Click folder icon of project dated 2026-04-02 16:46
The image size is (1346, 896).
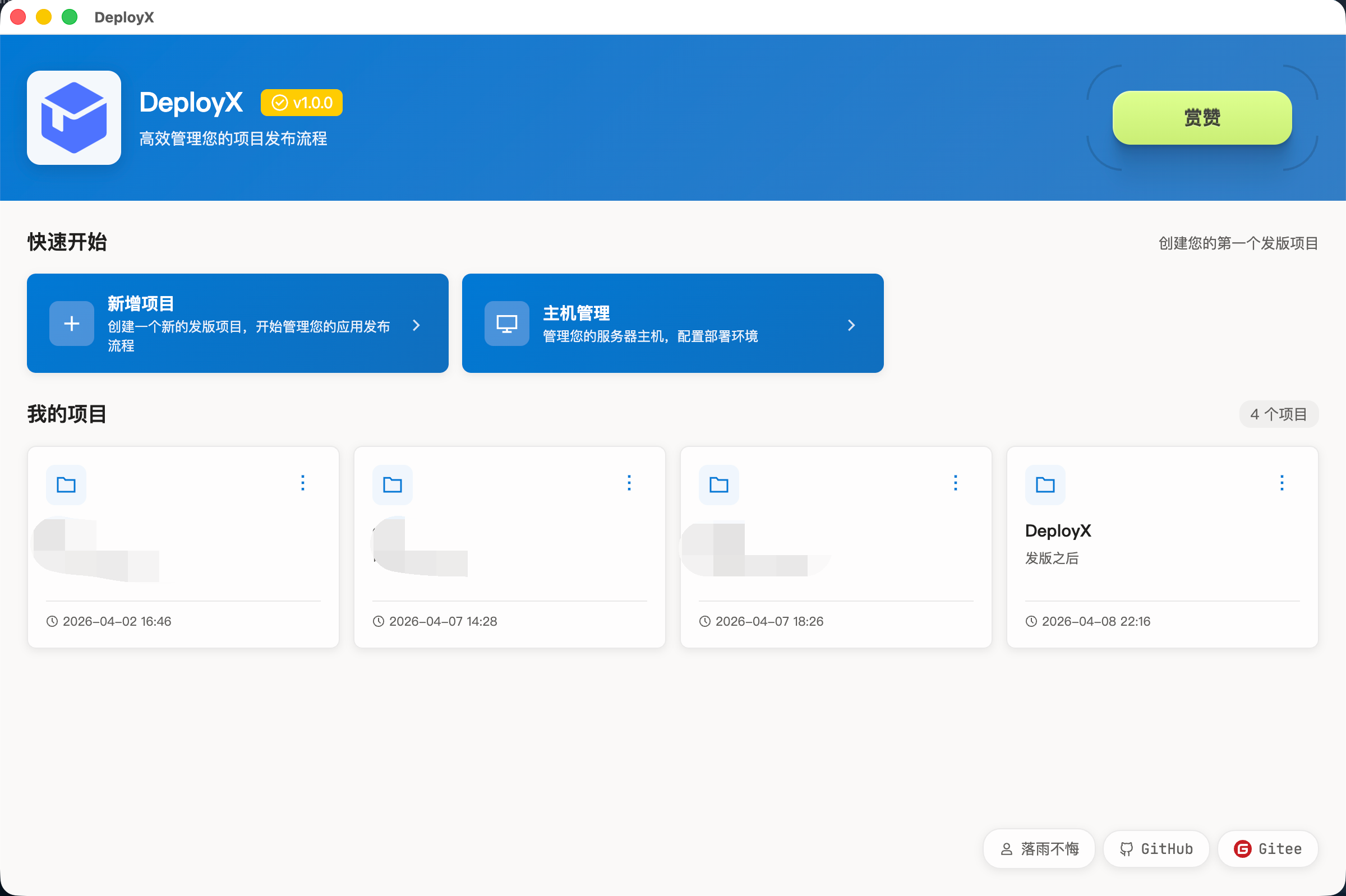[66, 485]
